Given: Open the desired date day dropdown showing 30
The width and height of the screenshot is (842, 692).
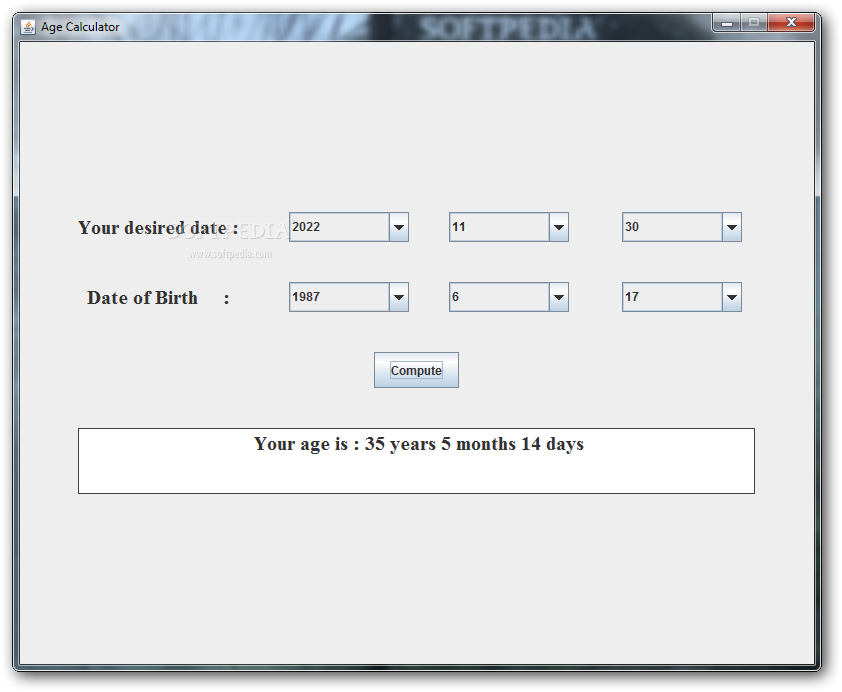Looking at the screenshot, I should [681, 227].
